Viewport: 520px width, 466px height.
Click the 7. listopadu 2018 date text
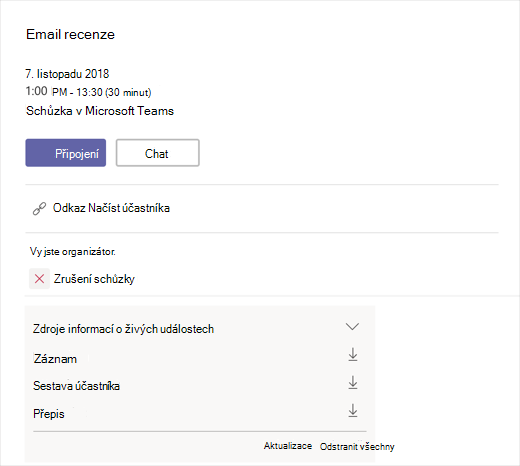(67, 74)
